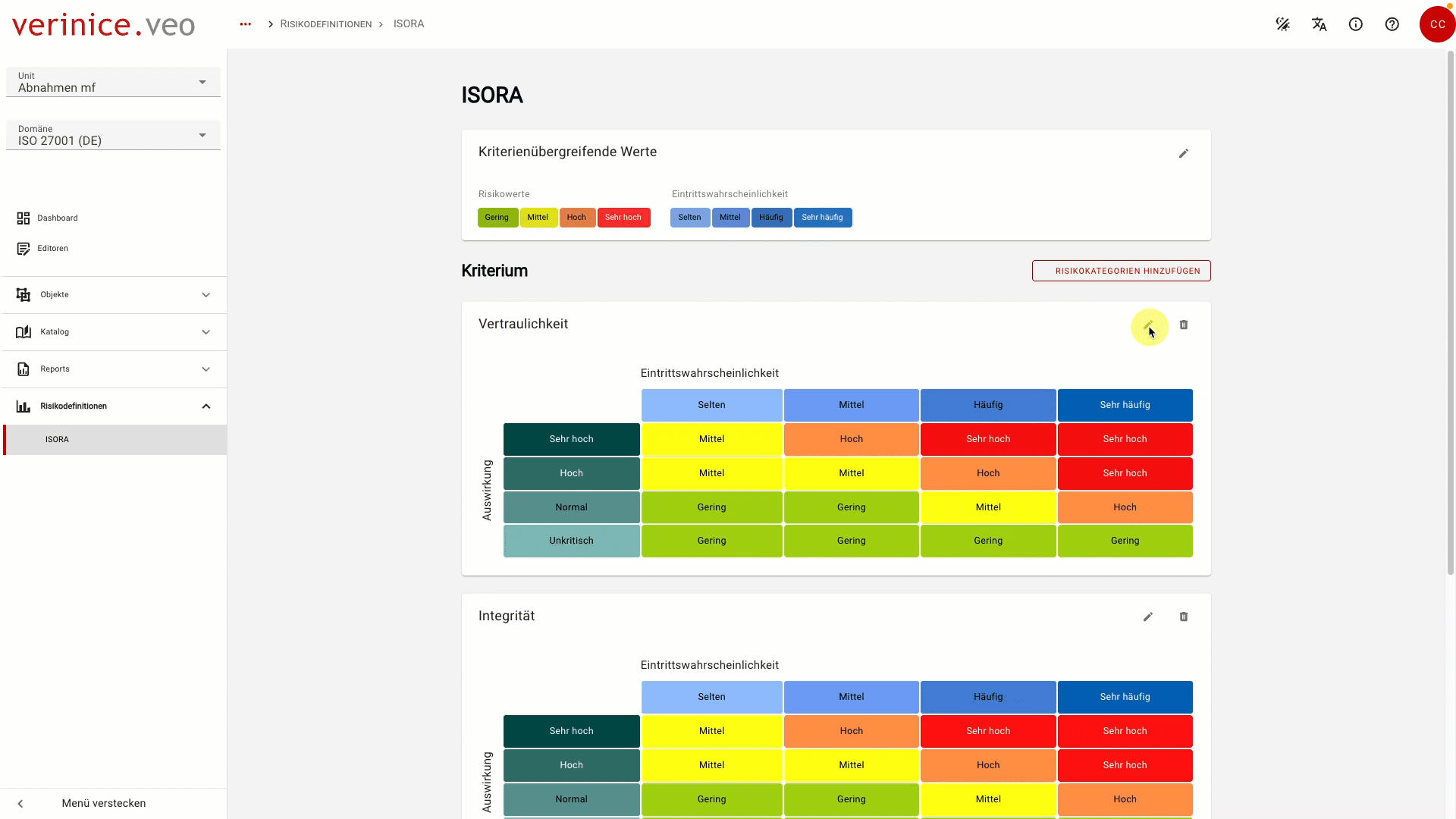This screenshot has width=1456, height=819.
Task: Click the ISORA page title
Action: point(492,96)
